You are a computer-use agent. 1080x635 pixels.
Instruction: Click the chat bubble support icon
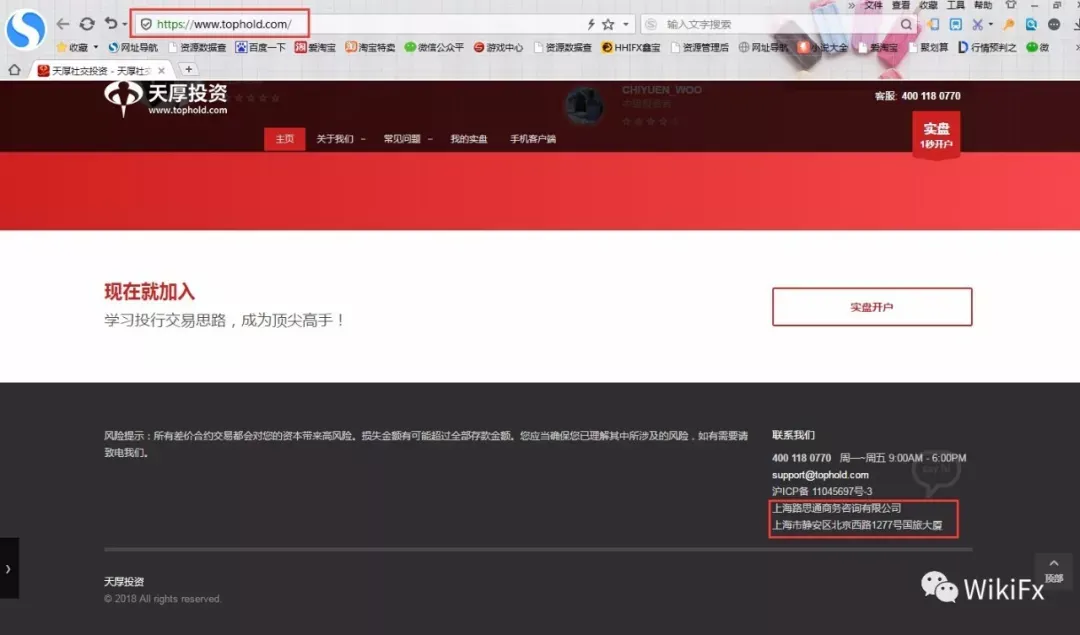(936, 472)
